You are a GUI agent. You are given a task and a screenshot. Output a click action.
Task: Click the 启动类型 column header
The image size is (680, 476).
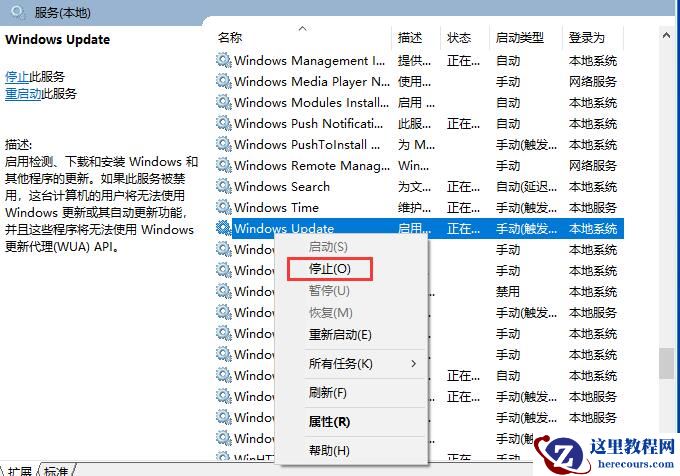point(520,38)
